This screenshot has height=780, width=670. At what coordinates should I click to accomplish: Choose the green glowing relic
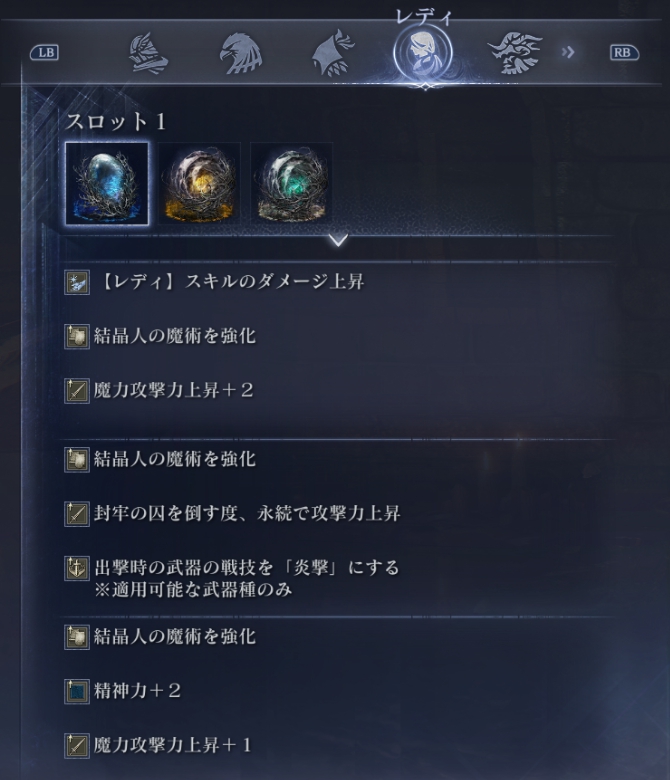[x=291, y=184]
